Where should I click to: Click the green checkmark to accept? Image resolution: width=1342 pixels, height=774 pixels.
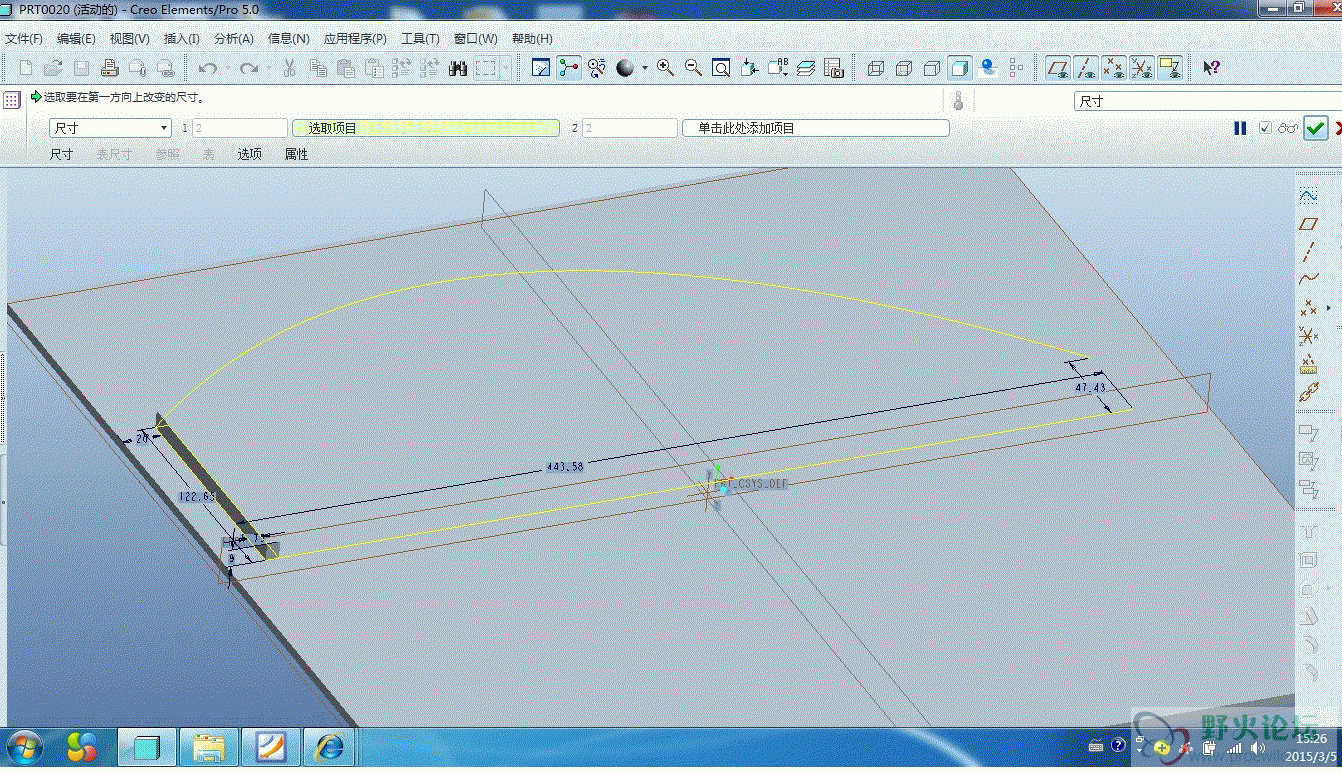click(1315, 128)
